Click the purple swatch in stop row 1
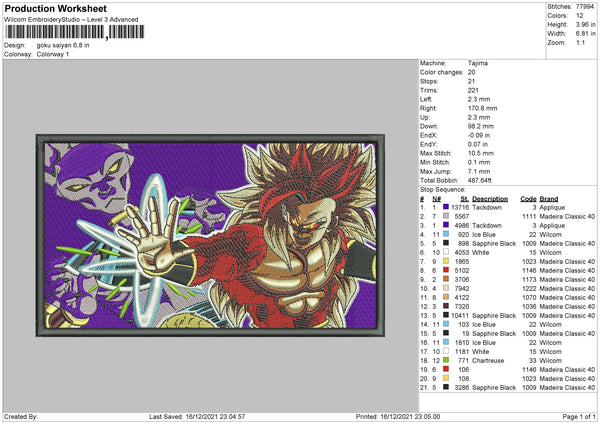Viewport: 600px width, 424px height. (x=446, y=207)
